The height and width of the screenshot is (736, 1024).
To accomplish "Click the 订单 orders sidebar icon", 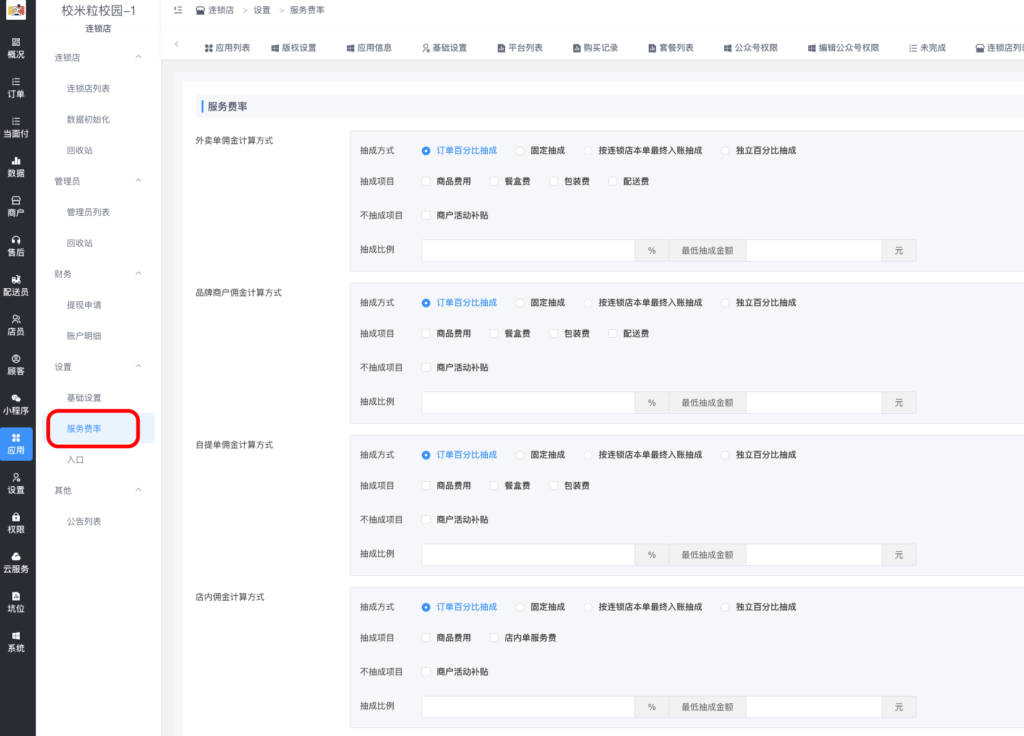I will [x=16, y=87].
